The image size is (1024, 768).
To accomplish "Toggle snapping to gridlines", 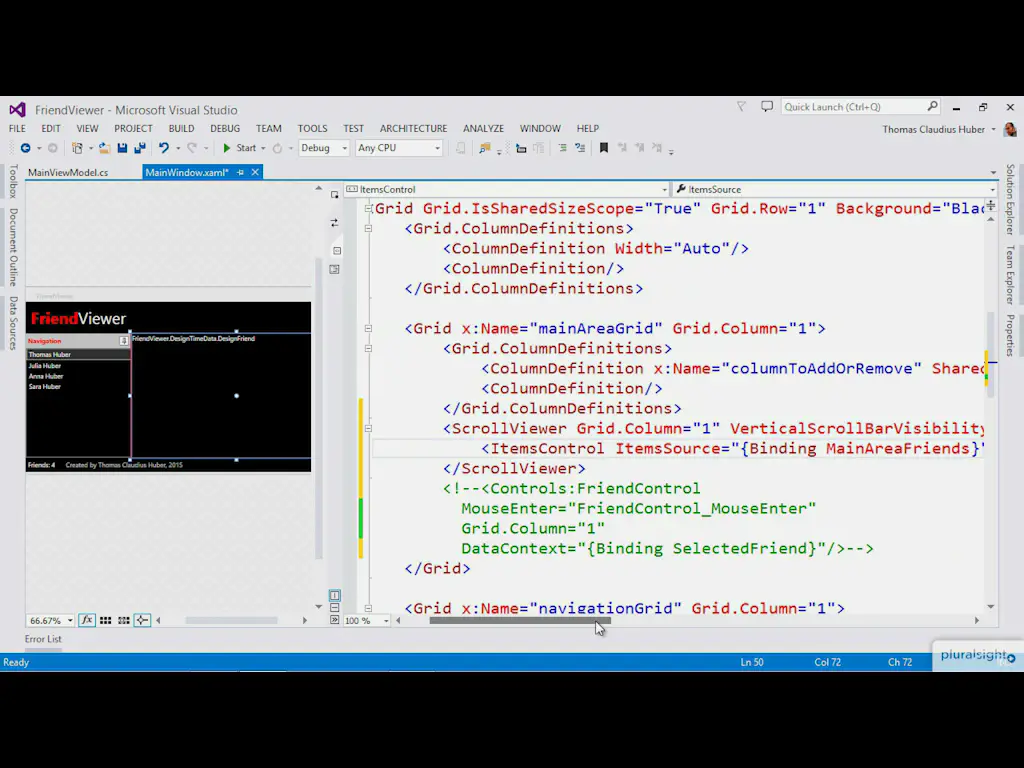I will 123,620.
